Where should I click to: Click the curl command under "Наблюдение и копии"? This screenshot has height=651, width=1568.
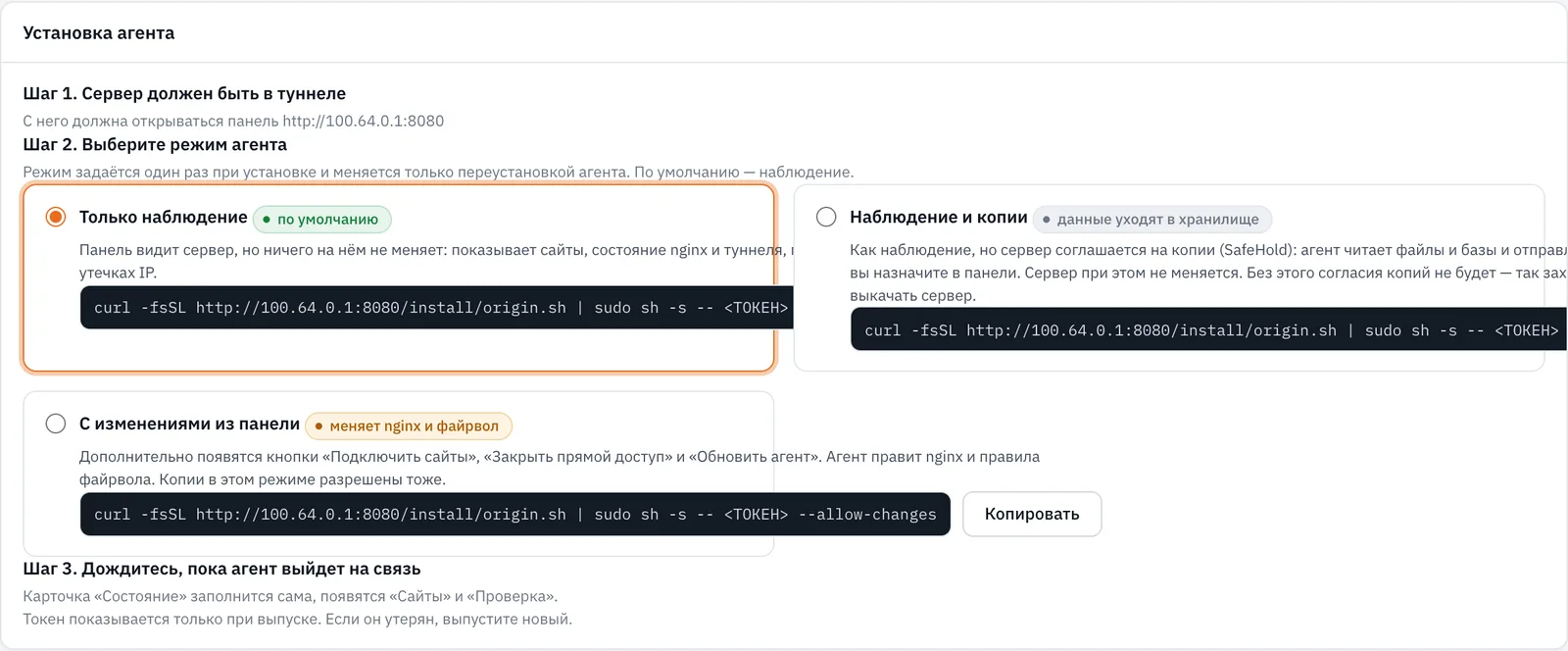(1208, 330)
